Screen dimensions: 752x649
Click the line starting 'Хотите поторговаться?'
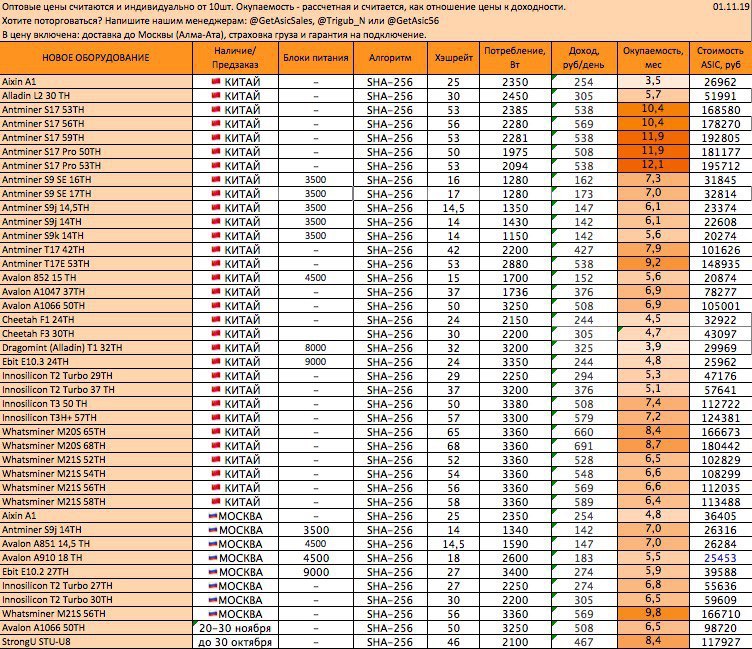tap(221, 21)
